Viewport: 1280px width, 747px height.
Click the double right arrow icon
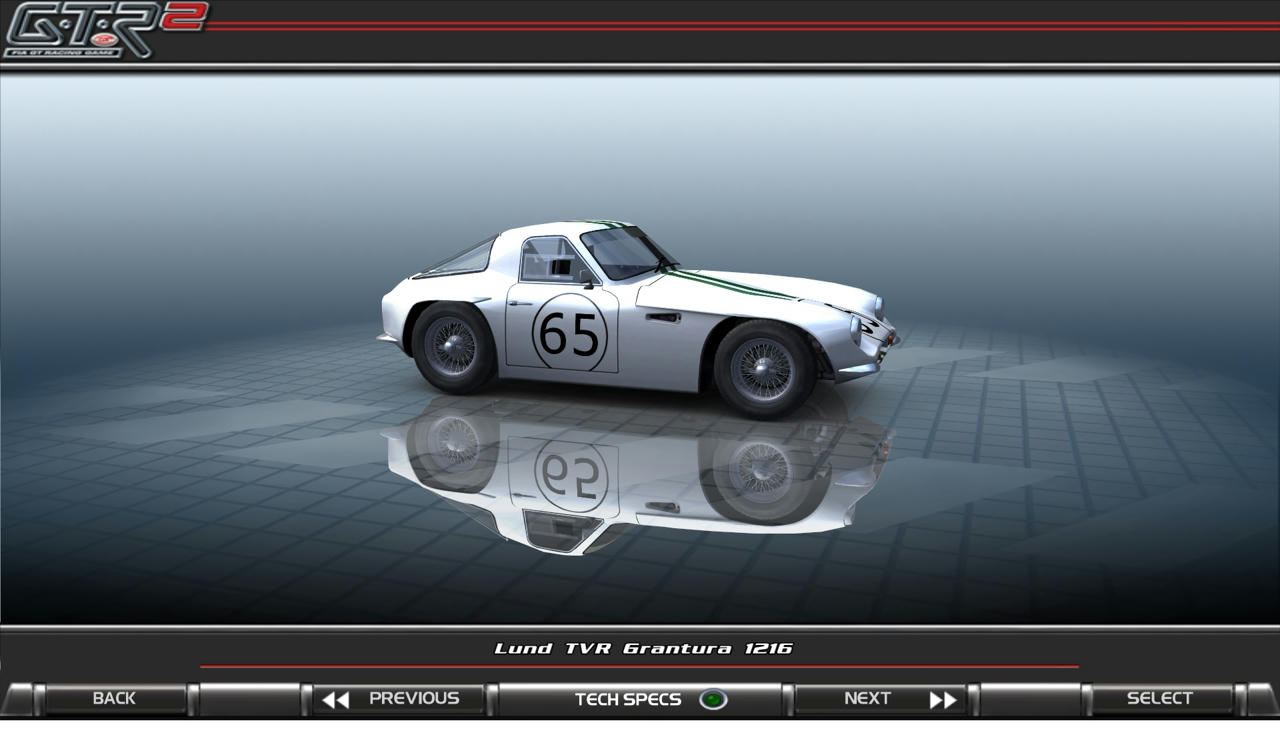pyautogui.click(x=943, y=700)
